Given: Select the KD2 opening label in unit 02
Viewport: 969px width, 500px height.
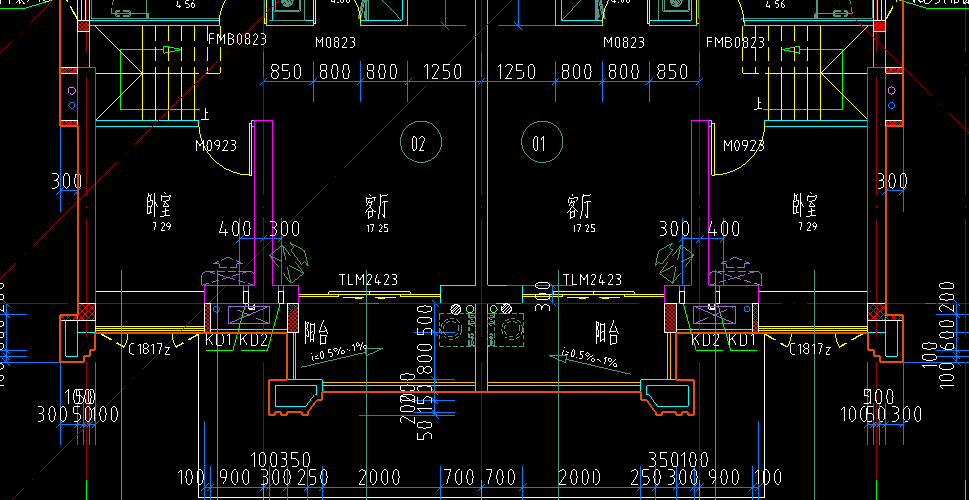Looking at the screenshot, I should (254, 340).
